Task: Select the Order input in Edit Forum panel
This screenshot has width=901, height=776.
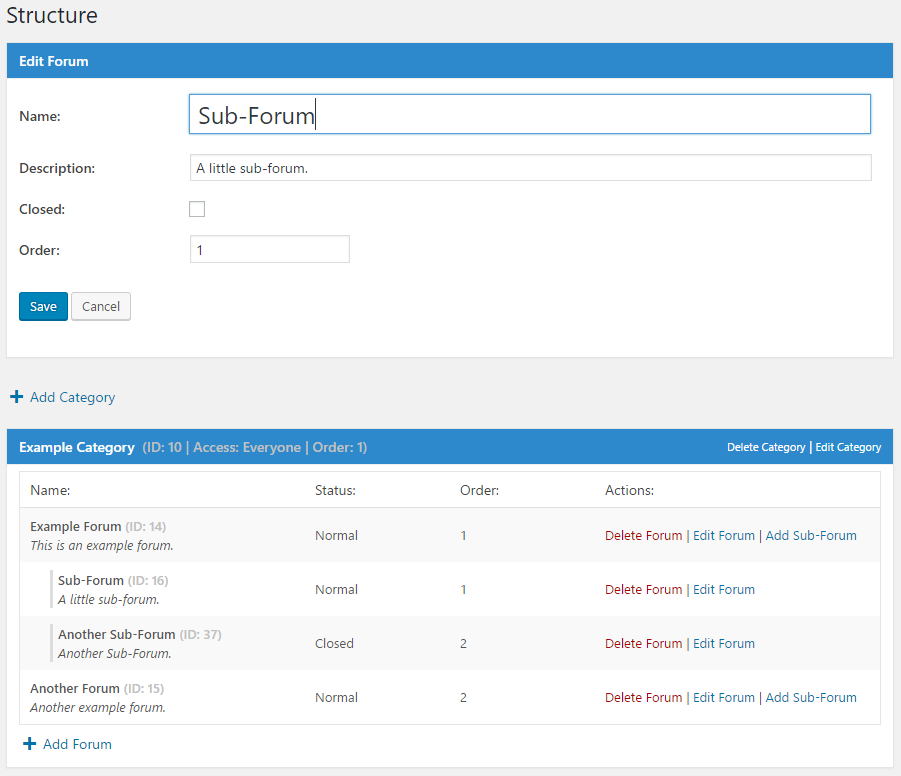Action: pos(269,249)
